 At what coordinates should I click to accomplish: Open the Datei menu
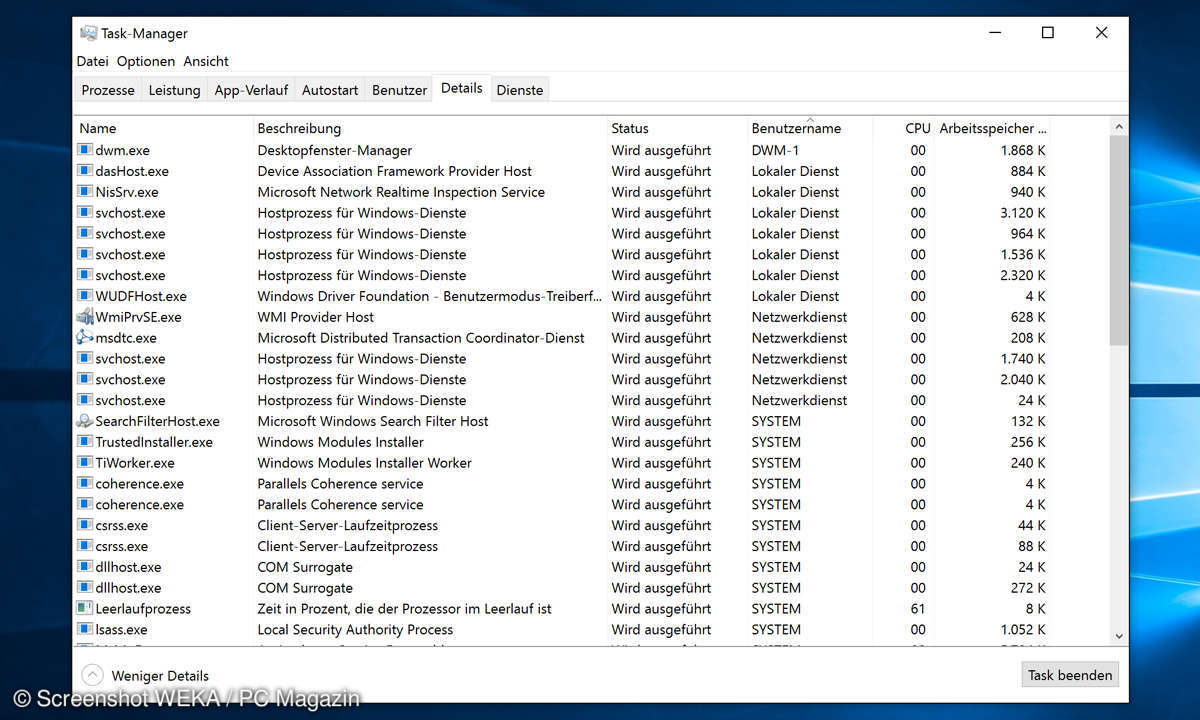click(x=92, y=61)
